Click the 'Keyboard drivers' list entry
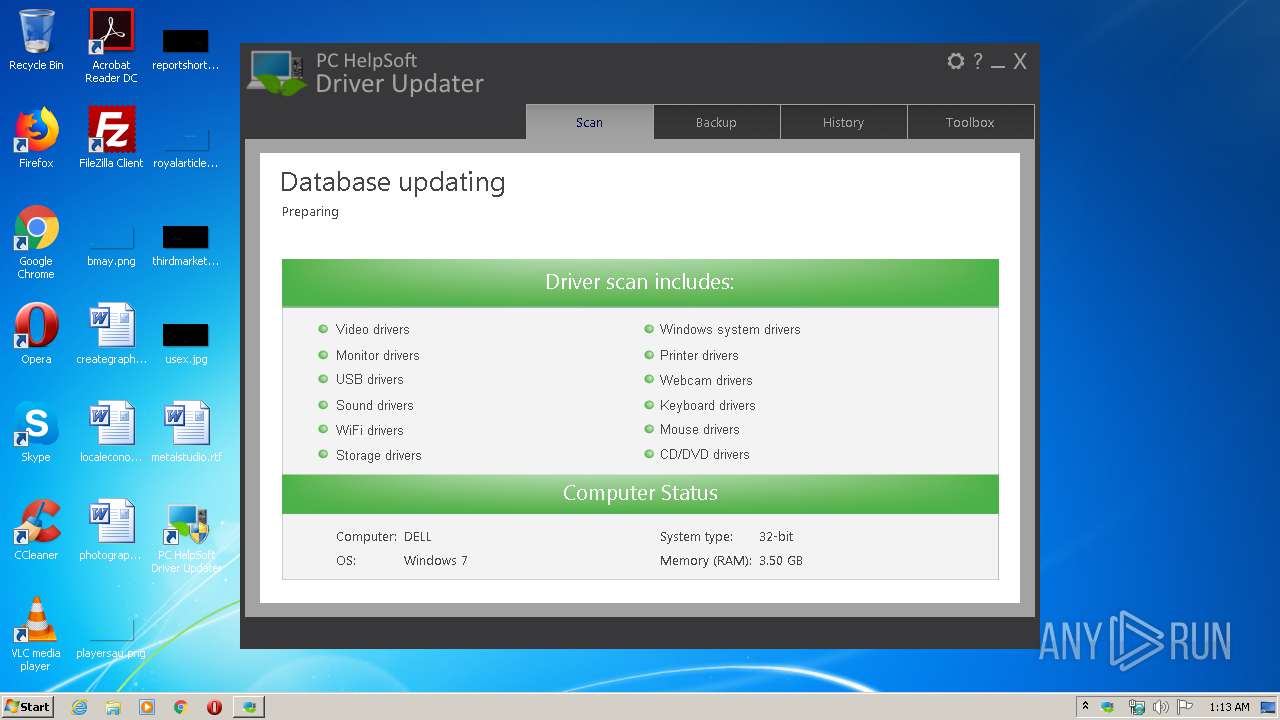Viewport: 1280px width, 720px height. (708, 405)
